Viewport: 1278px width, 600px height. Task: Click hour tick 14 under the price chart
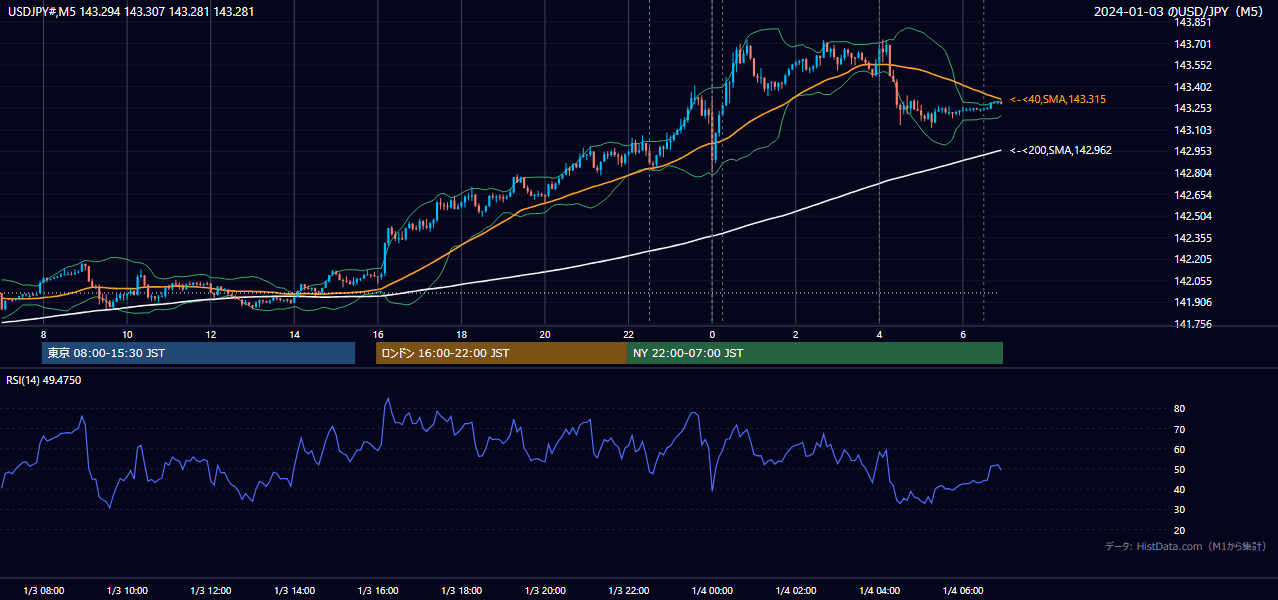(294, 334)
